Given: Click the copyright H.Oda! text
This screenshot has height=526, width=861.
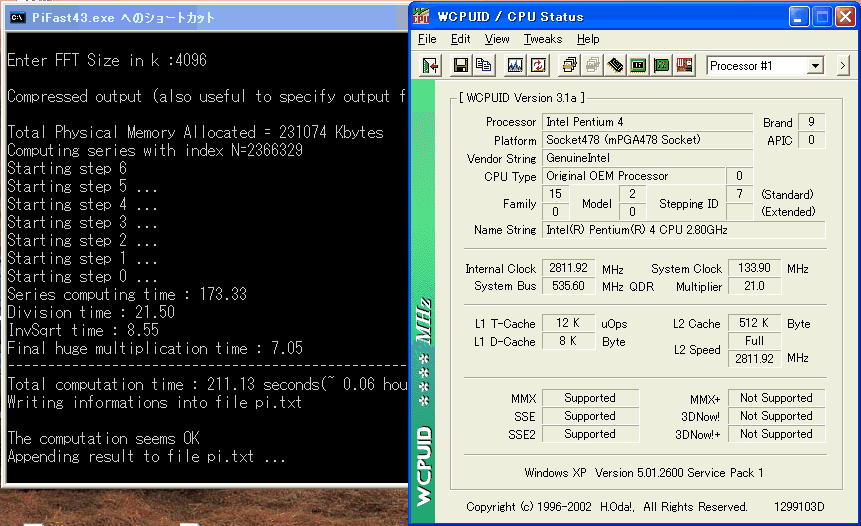Looking at the screenshot, I should 607,507.
